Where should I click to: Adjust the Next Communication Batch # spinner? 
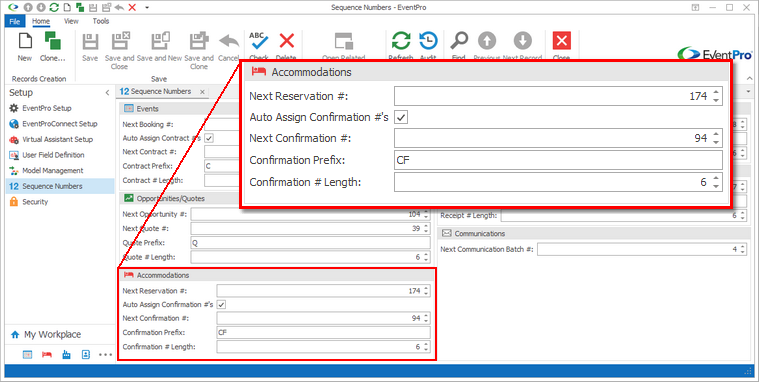pyautogui.click(x=743, y=249)
